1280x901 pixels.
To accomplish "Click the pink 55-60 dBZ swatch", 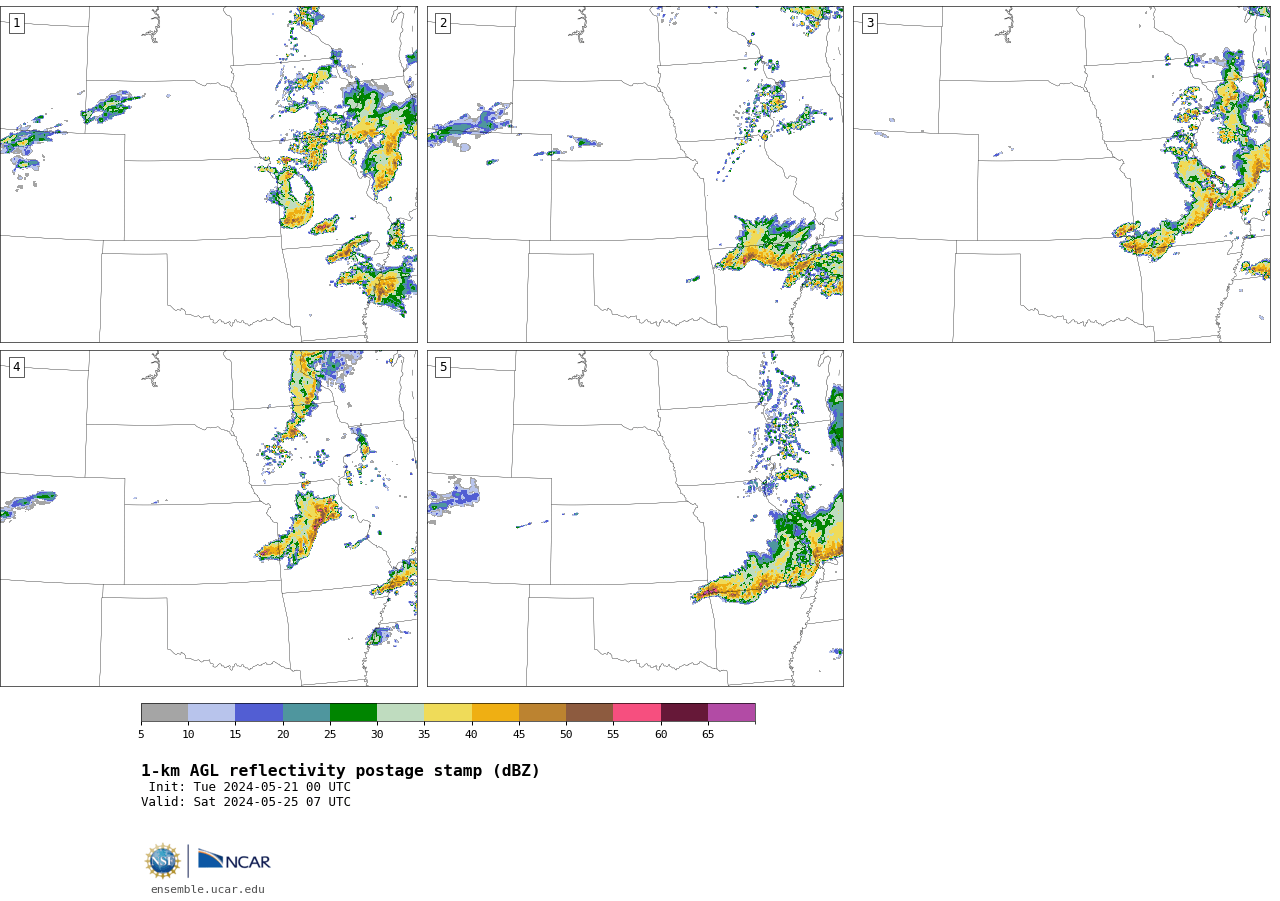I will pyautogui.click(x=637, y=713).
